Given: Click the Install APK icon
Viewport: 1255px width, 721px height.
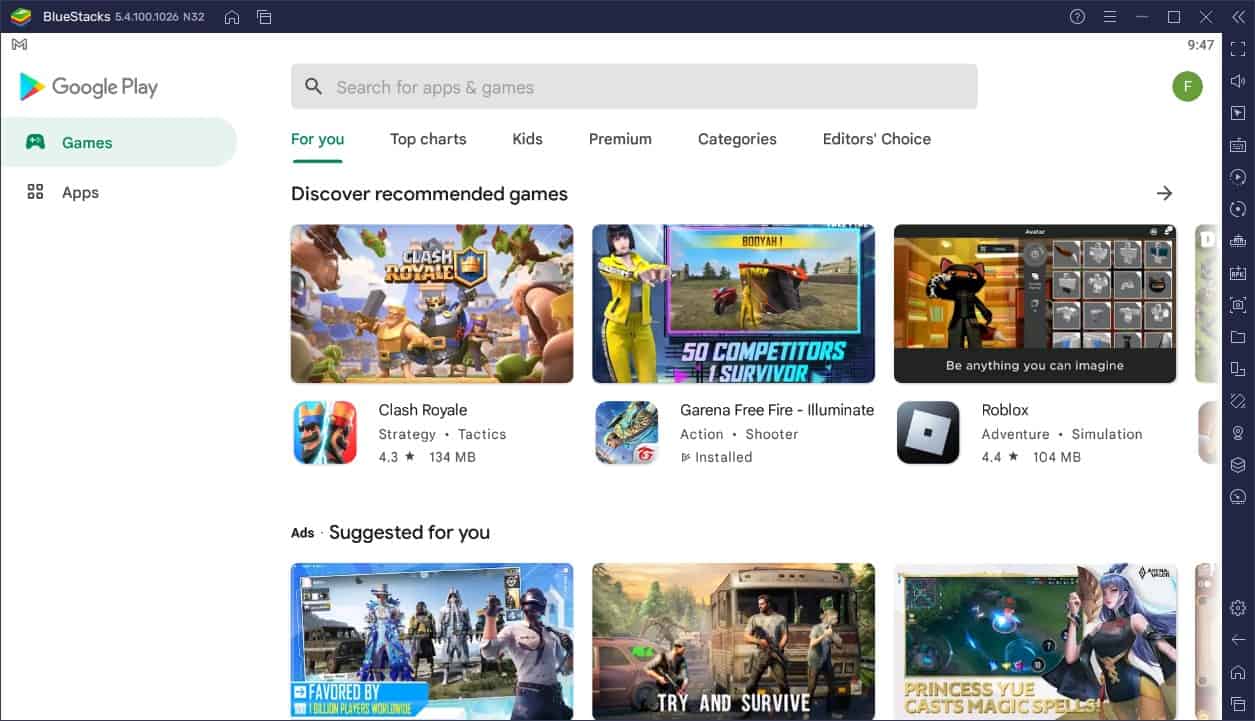Looking at the screenshot, I should (x=1238, y=273).
